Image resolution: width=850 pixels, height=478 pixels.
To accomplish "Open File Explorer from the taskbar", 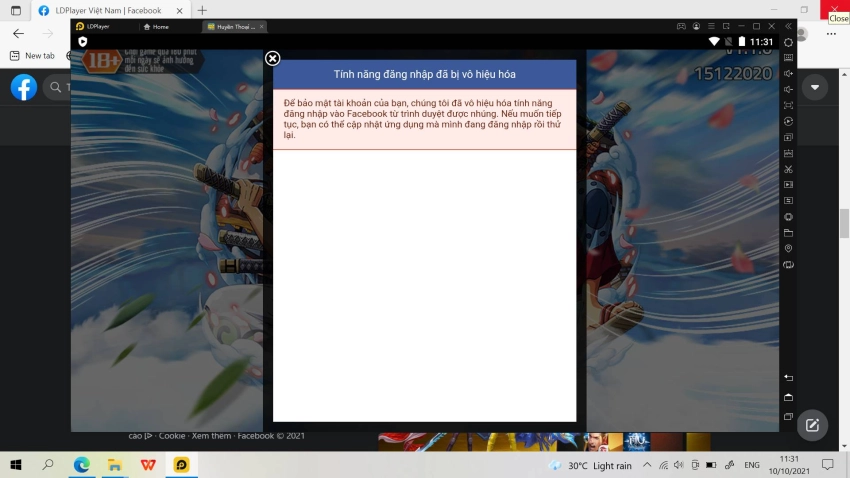I will pyautogui.click(x=114, y=464).
